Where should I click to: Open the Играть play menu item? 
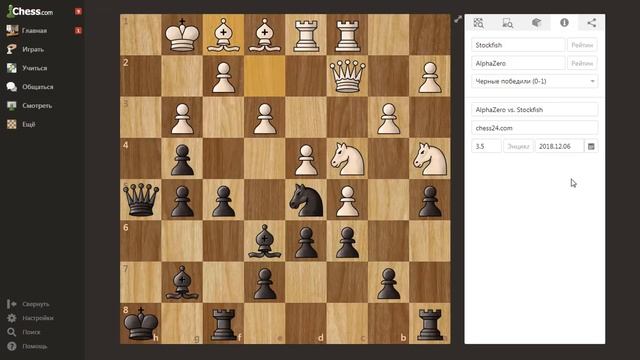pyautogui.click(x=33, y=49)
